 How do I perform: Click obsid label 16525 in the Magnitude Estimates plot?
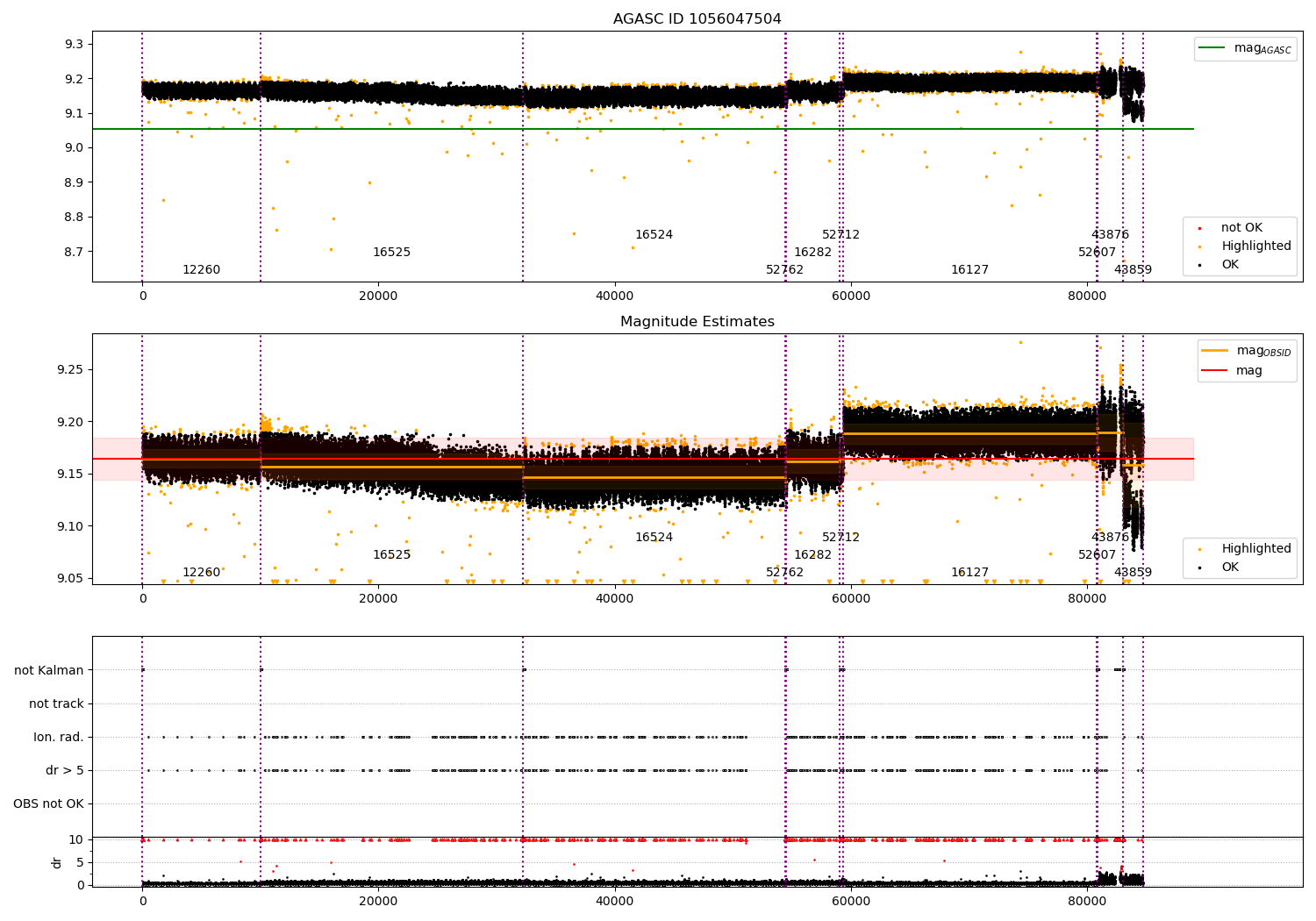391,555
